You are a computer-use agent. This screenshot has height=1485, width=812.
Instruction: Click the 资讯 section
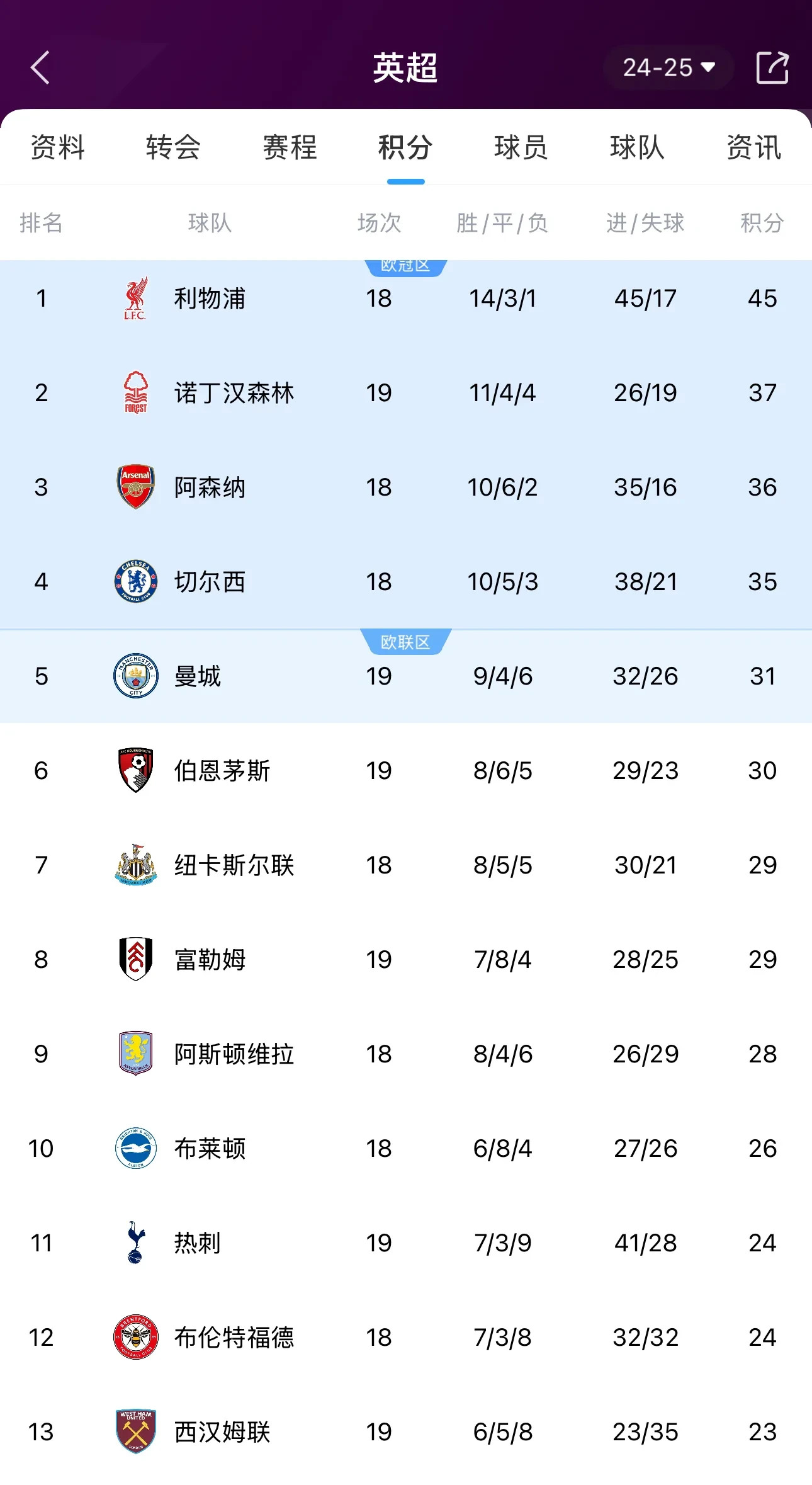[753, 148]
